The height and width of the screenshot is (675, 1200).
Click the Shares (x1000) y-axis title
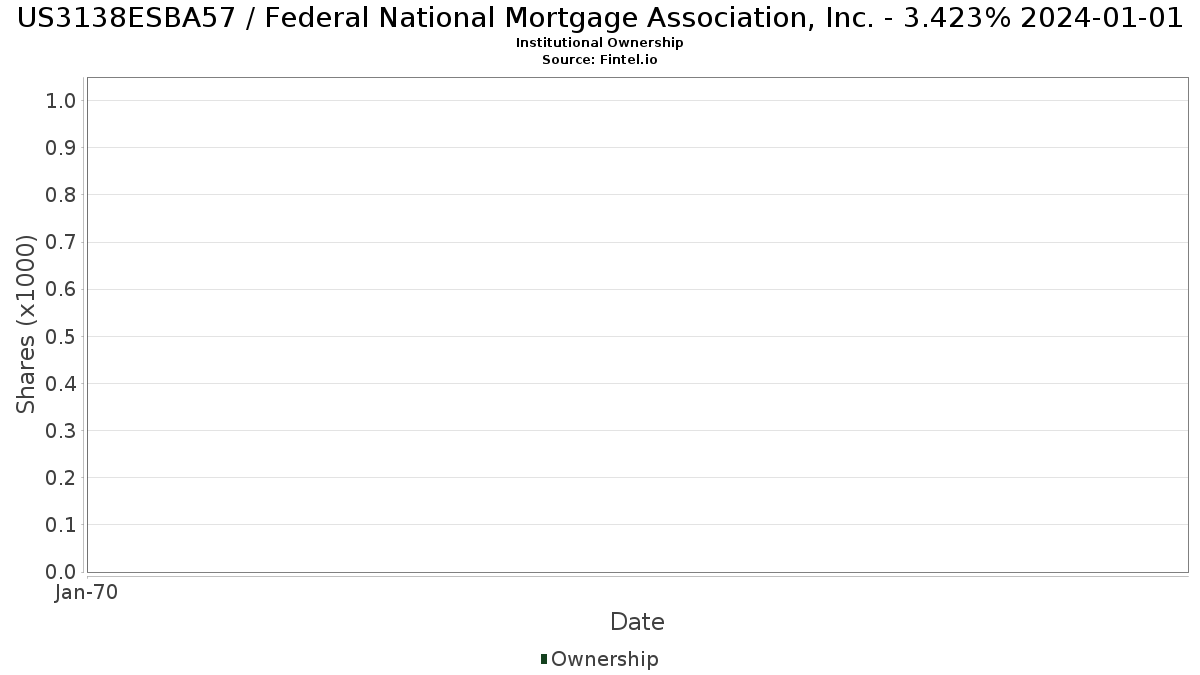coord(26,324)
